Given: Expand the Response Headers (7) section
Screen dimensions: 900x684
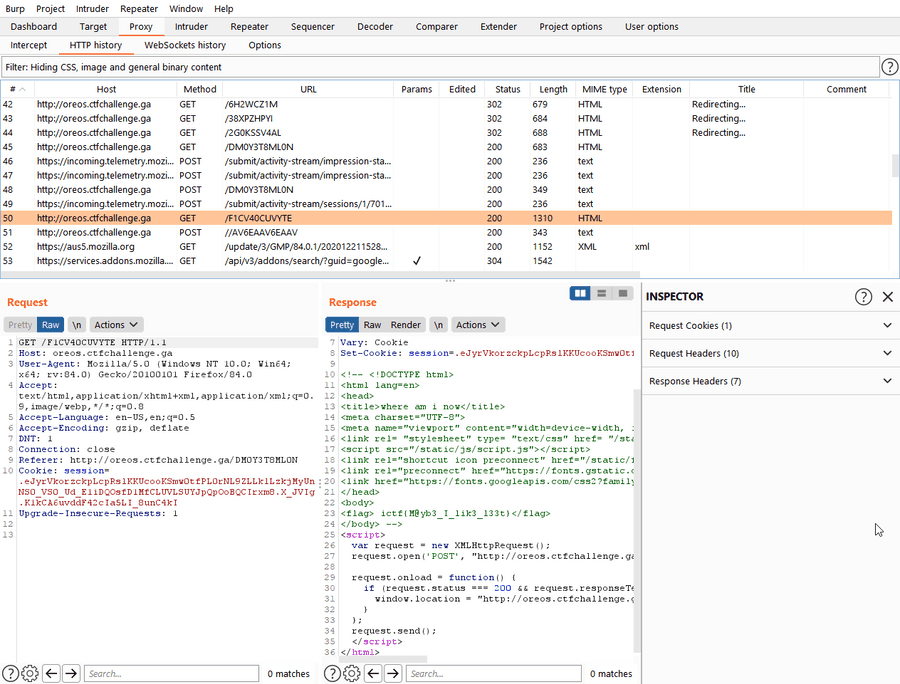Looking at the screenshot, I should point(770,381).
